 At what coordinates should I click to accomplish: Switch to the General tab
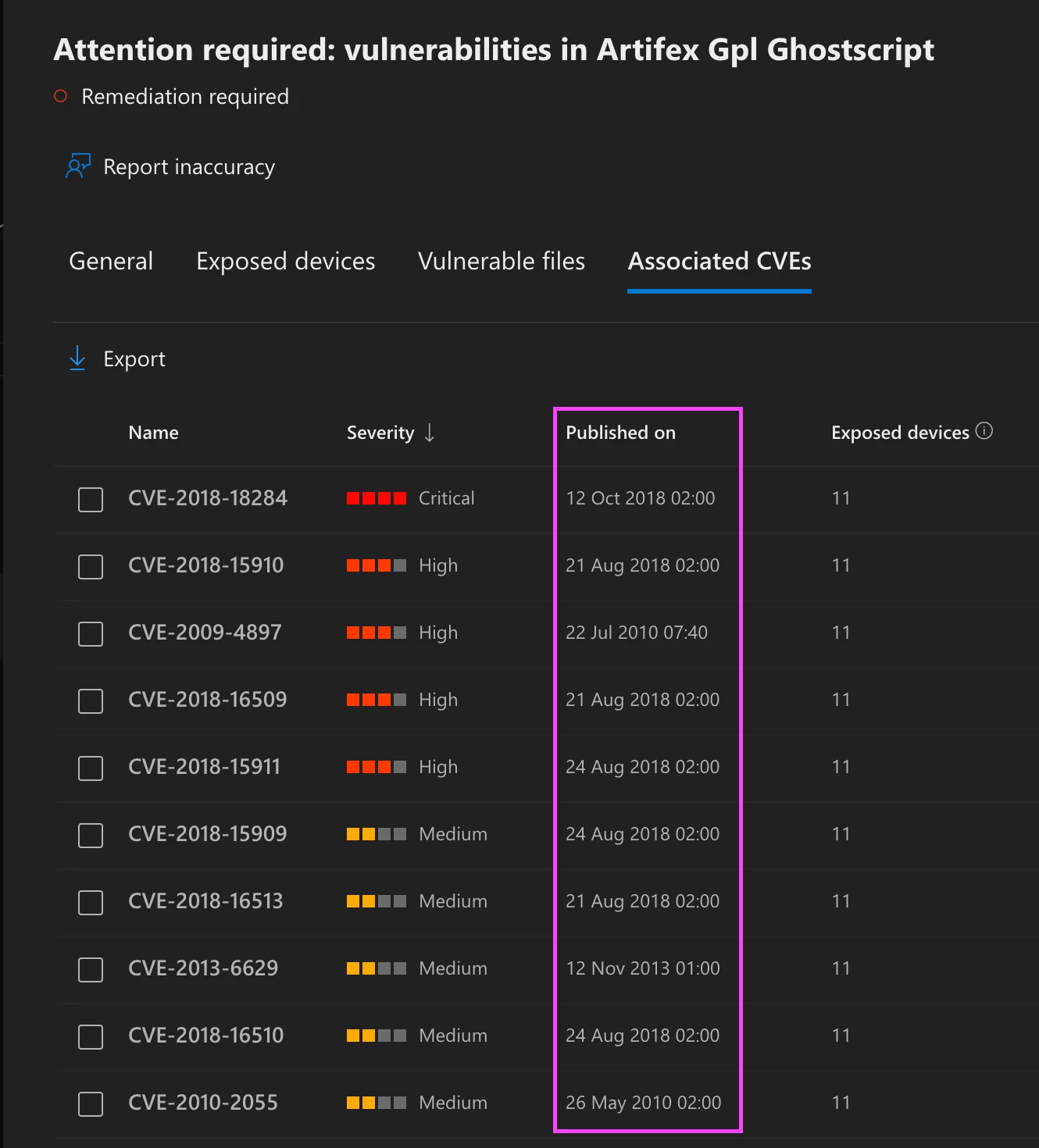click(x=111, y=261)
